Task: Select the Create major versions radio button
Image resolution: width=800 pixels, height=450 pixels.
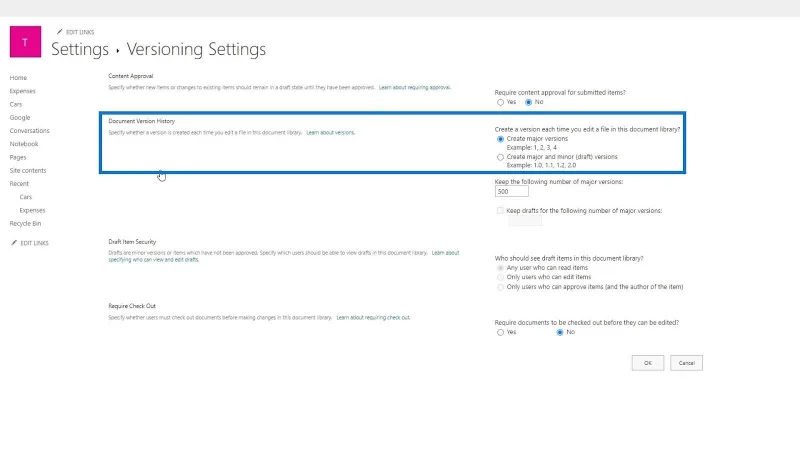Action: pos(500,139)
